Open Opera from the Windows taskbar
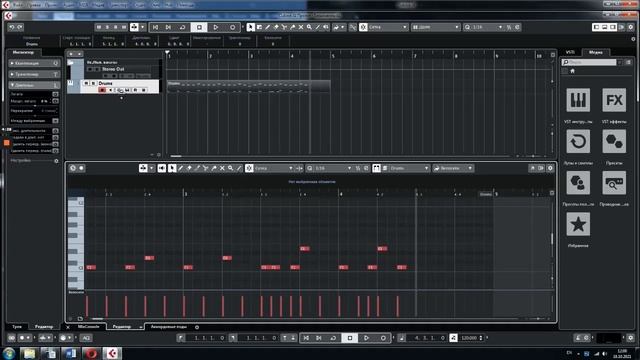Image resolution: width=640 pixels, height=360 pixels. (x=91, y=353)
